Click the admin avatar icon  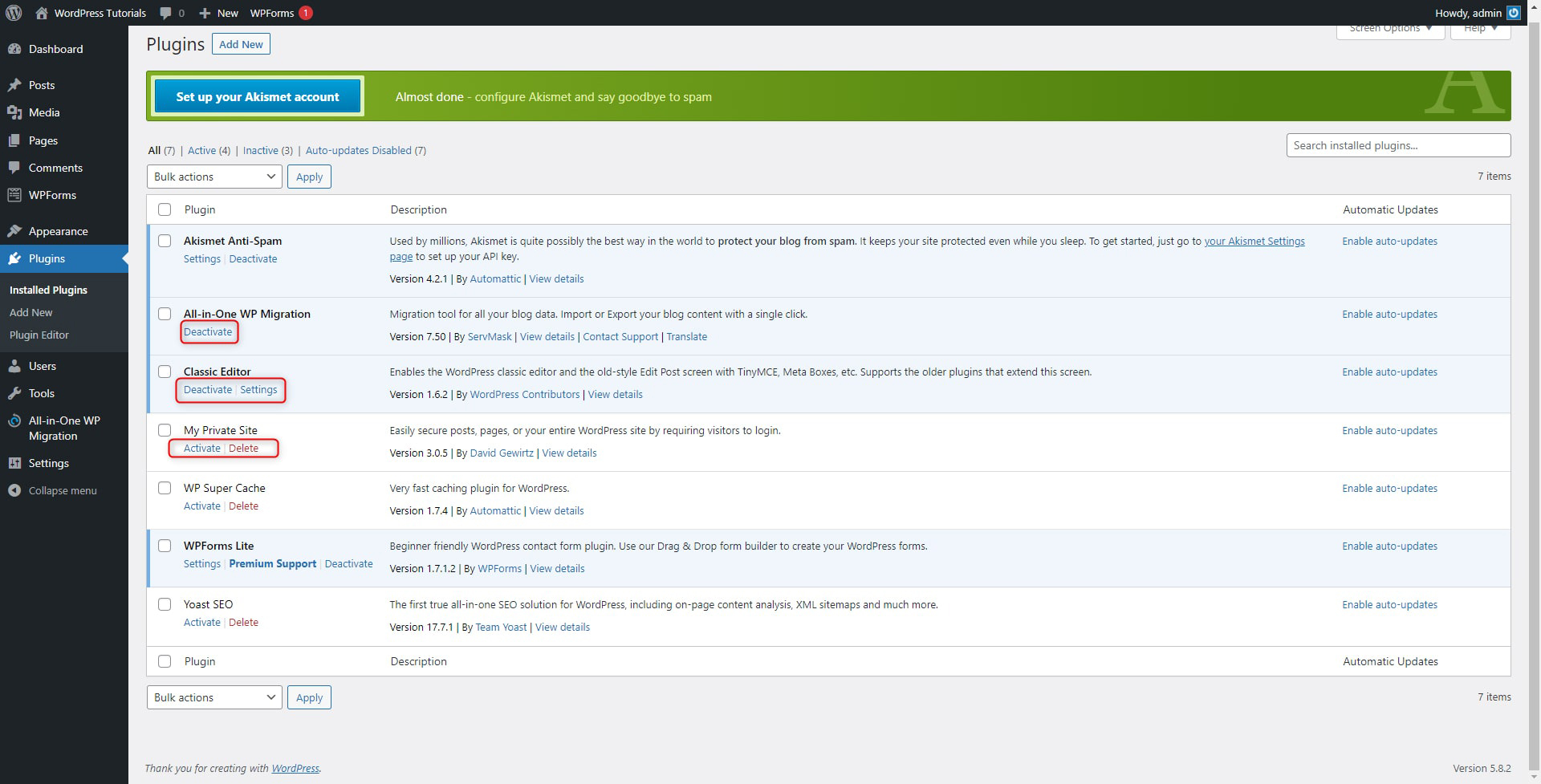[1514, 13]
